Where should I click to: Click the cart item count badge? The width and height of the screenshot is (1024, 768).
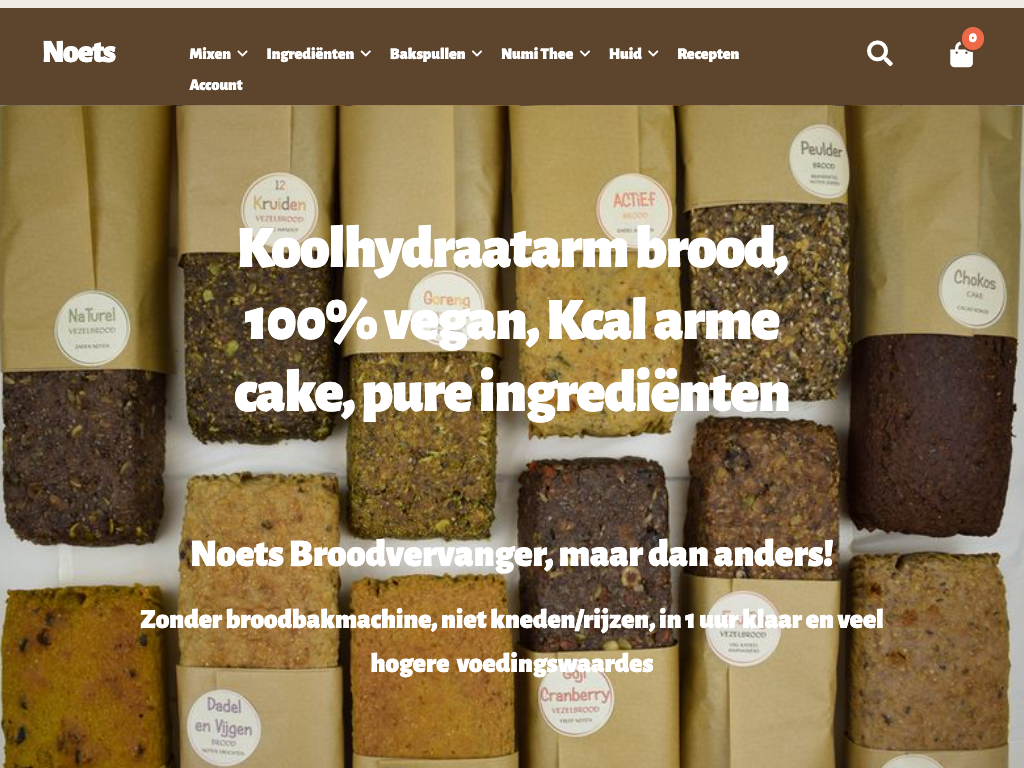coord(972,38)
